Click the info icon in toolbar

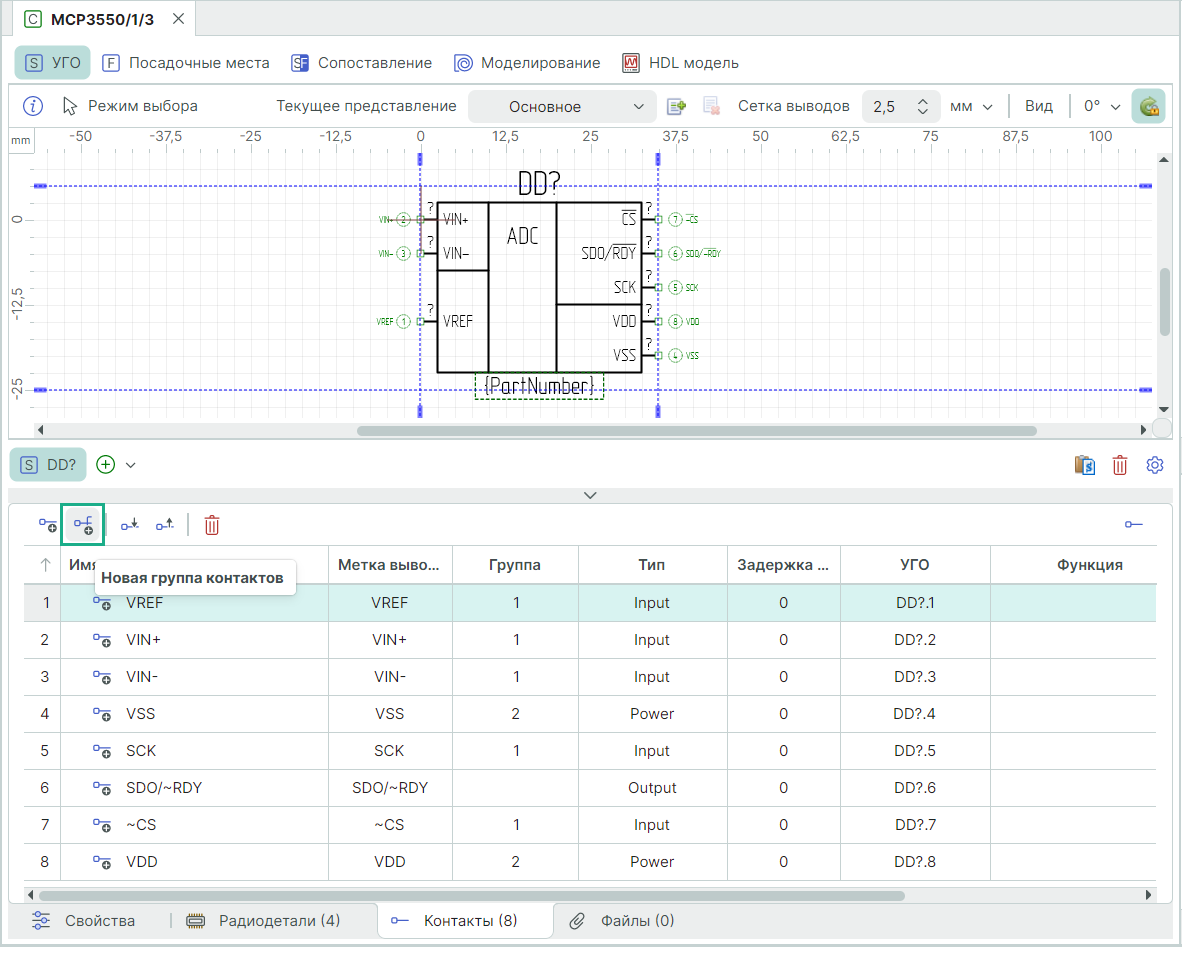33,106
